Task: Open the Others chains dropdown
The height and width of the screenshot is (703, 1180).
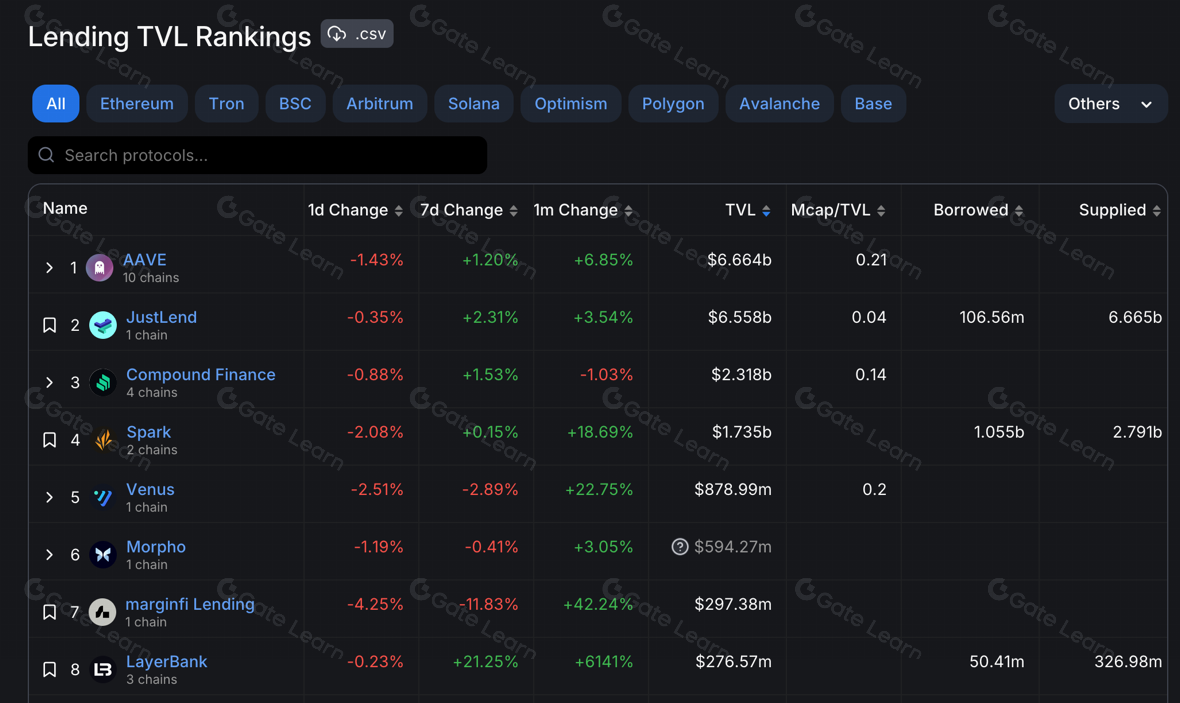Action: (1110, 104)
